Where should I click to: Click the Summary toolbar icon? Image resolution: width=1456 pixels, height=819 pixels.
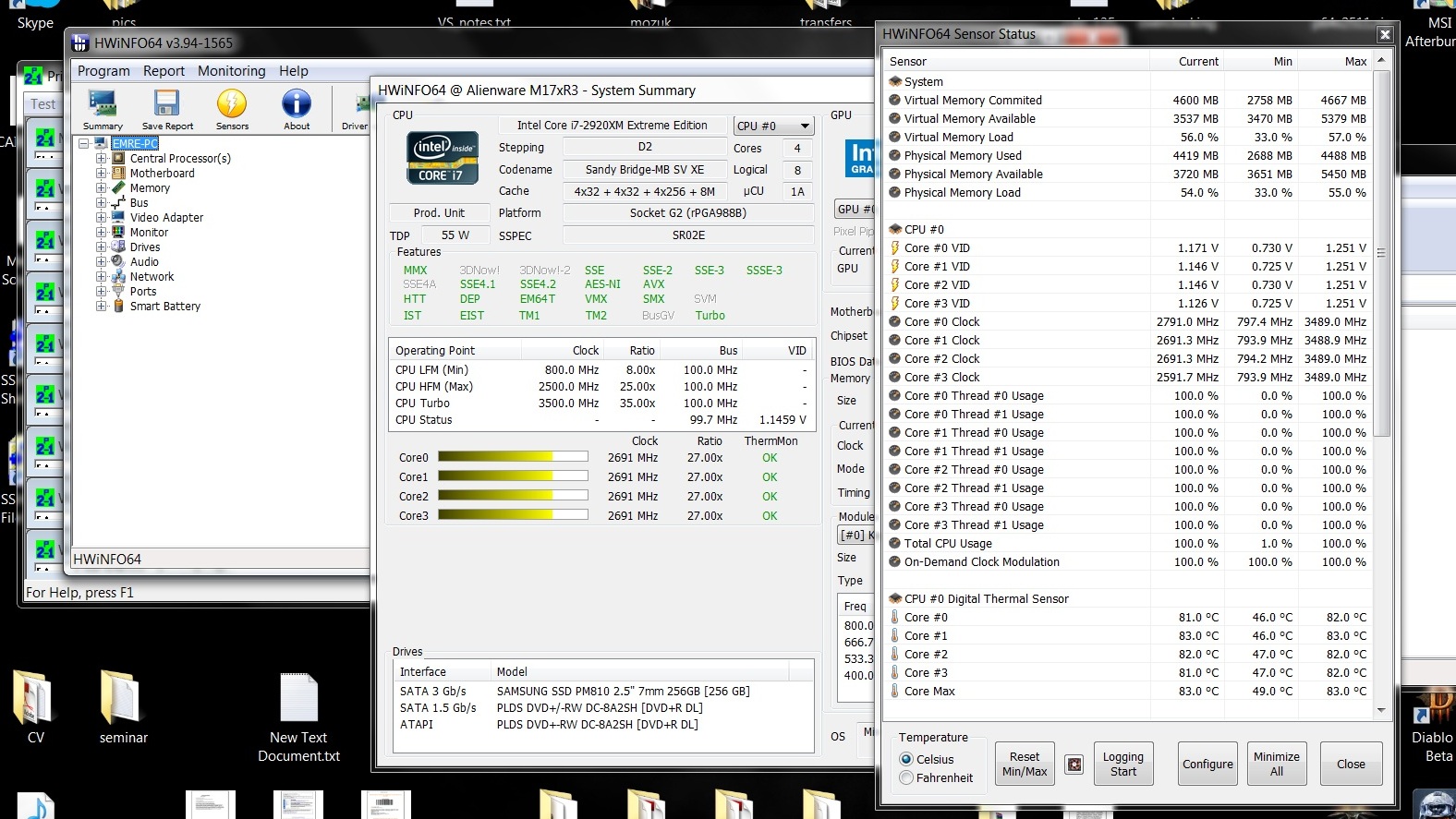(103, 109)
